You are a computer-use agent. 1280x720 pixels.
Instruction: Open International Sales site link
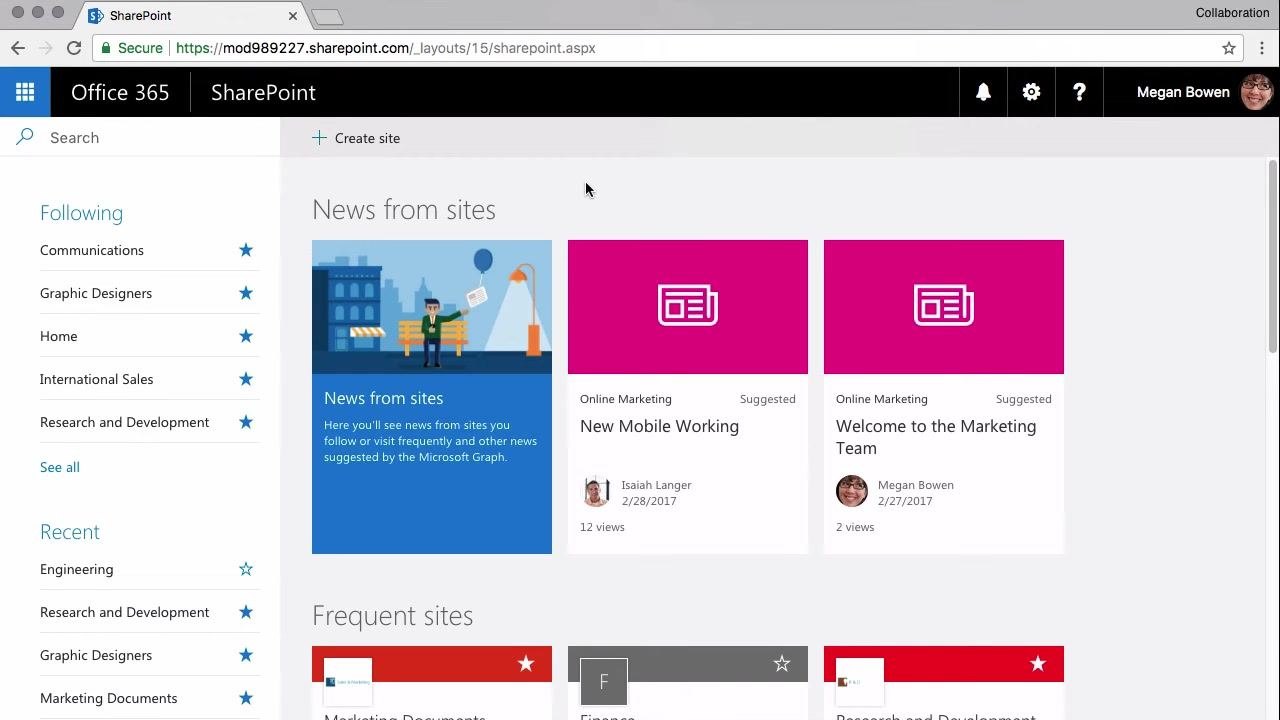(x=97, y=379)
